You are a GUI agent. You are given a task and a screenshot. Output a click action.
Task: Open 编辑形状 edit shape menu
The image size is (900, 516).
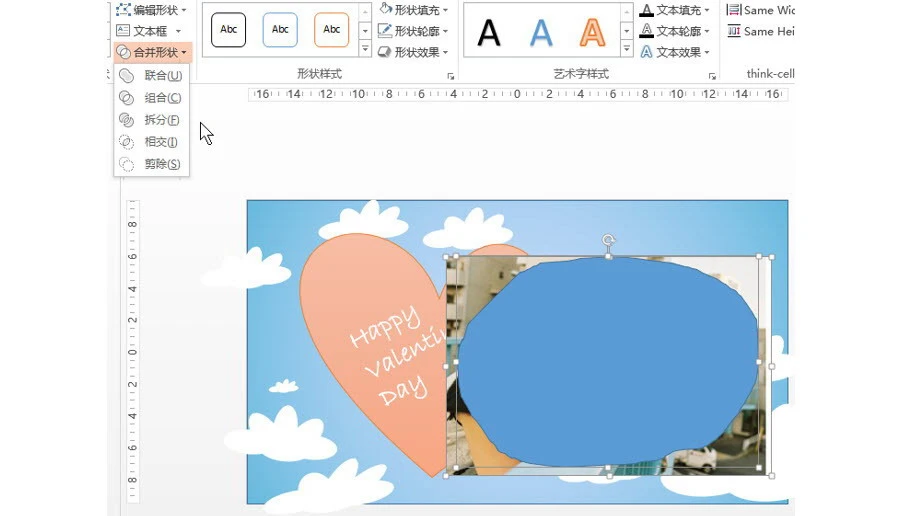(x=151, y=10)
